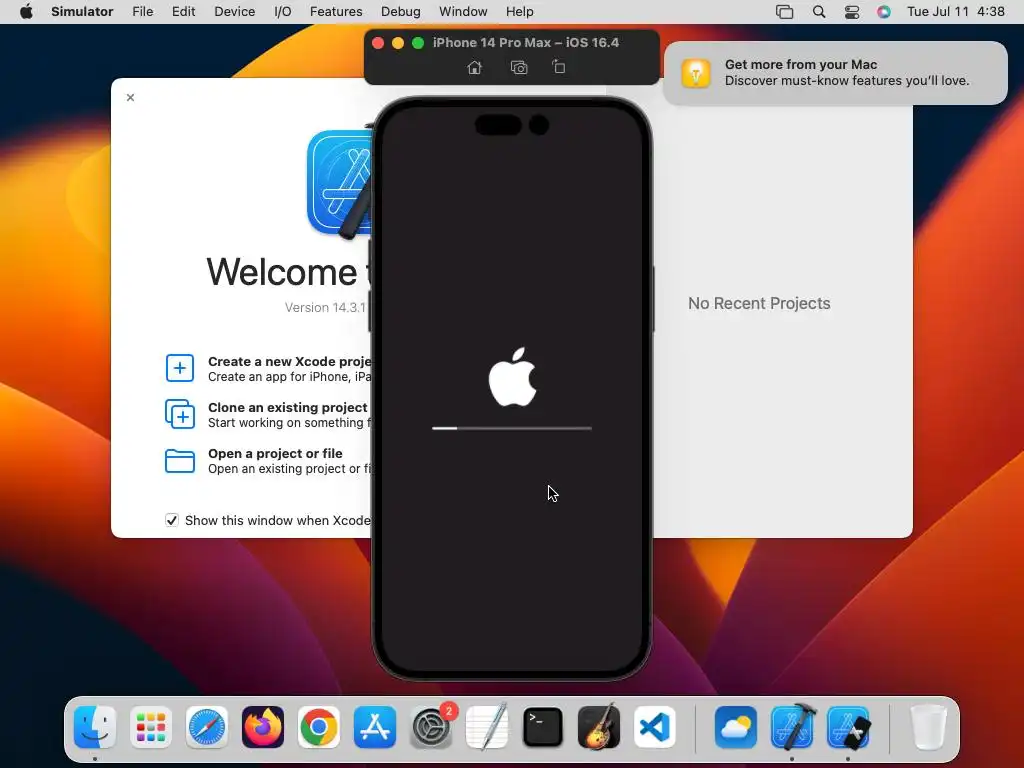Click Open a project or file text

(275, 453)
